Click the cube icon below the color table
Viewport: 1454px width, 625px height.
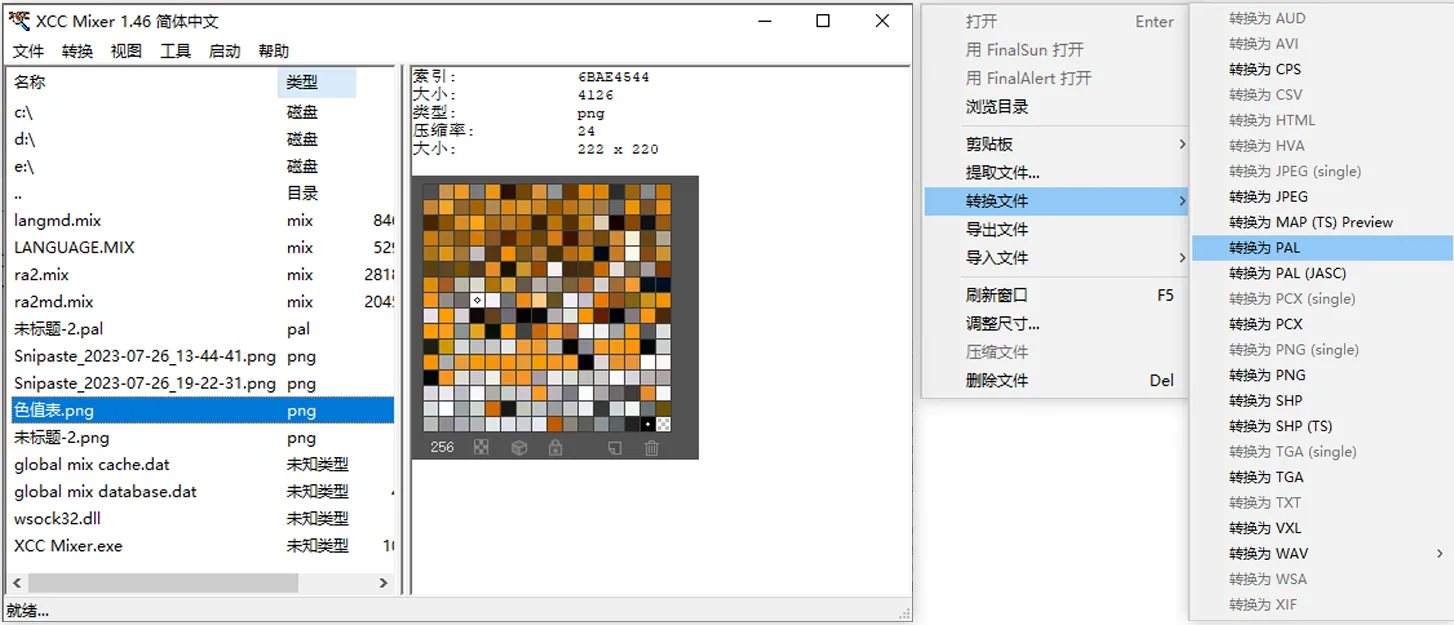(519, 448)
